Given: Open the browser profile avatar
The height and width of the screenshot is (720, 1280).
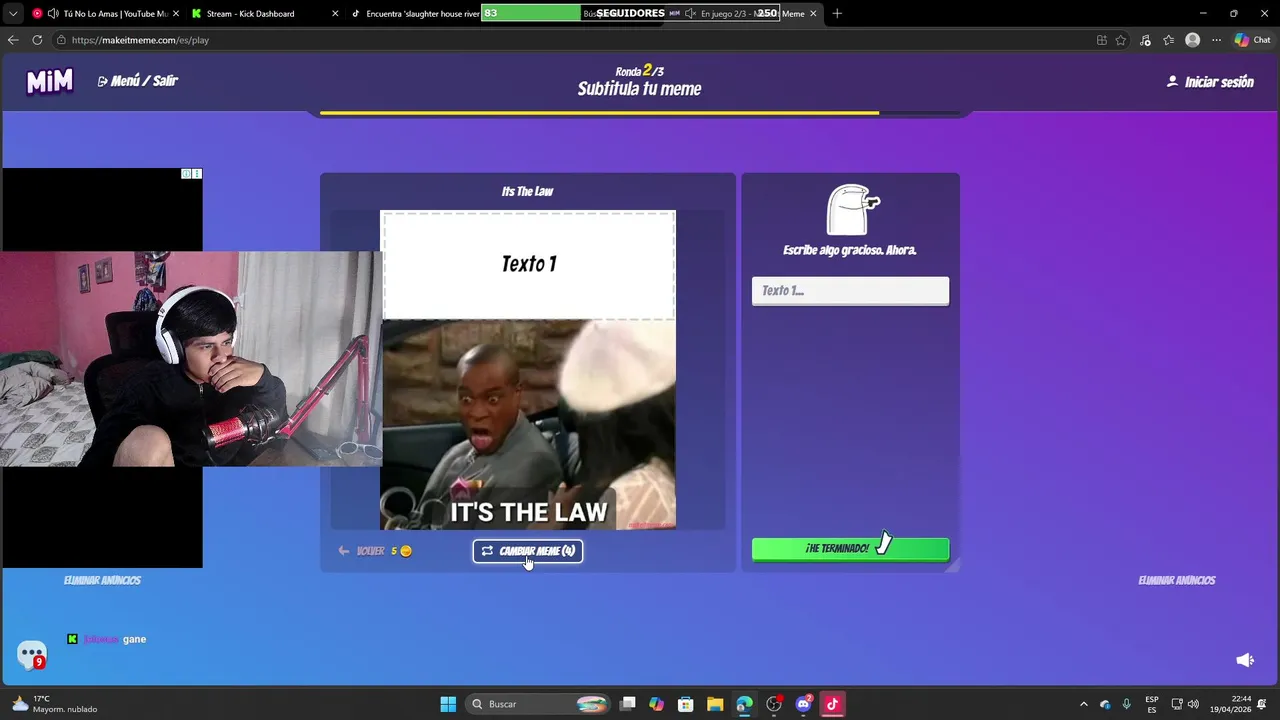Looking at the screenshot, I should click(1192, 40).
